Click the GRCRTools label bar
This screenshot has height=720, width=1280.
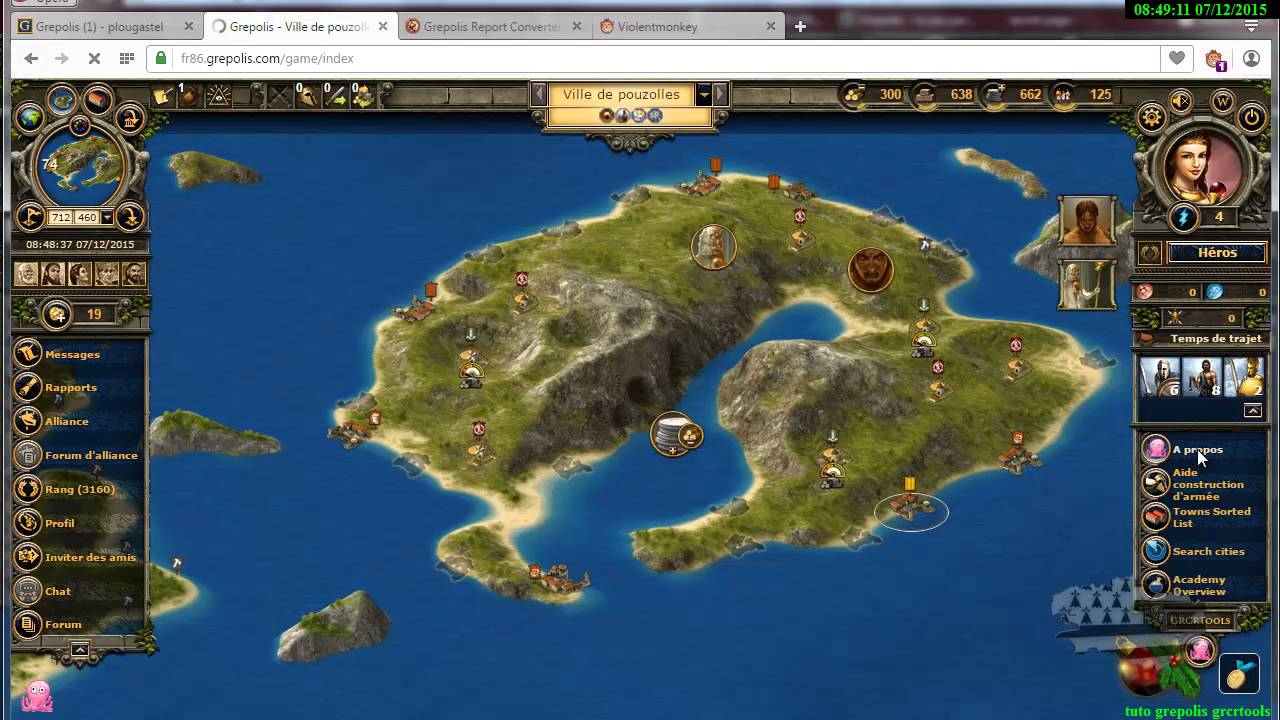tap(1200, 620)
